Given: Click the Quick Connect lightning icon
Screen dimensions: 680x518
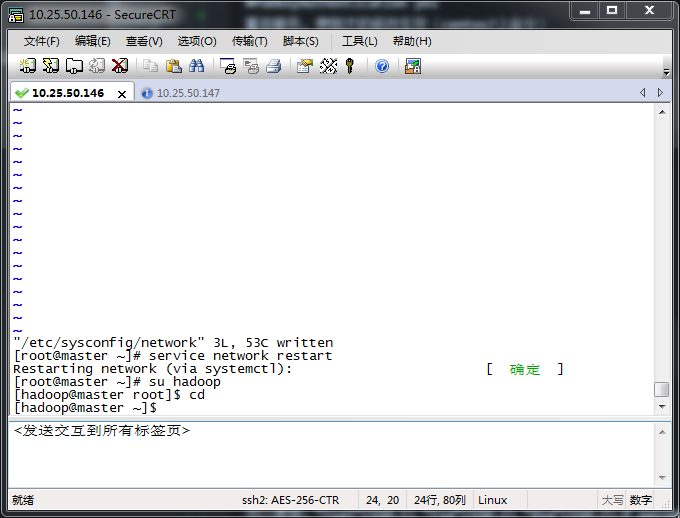Looking at the screenshot, I should (x=50, y=66).
